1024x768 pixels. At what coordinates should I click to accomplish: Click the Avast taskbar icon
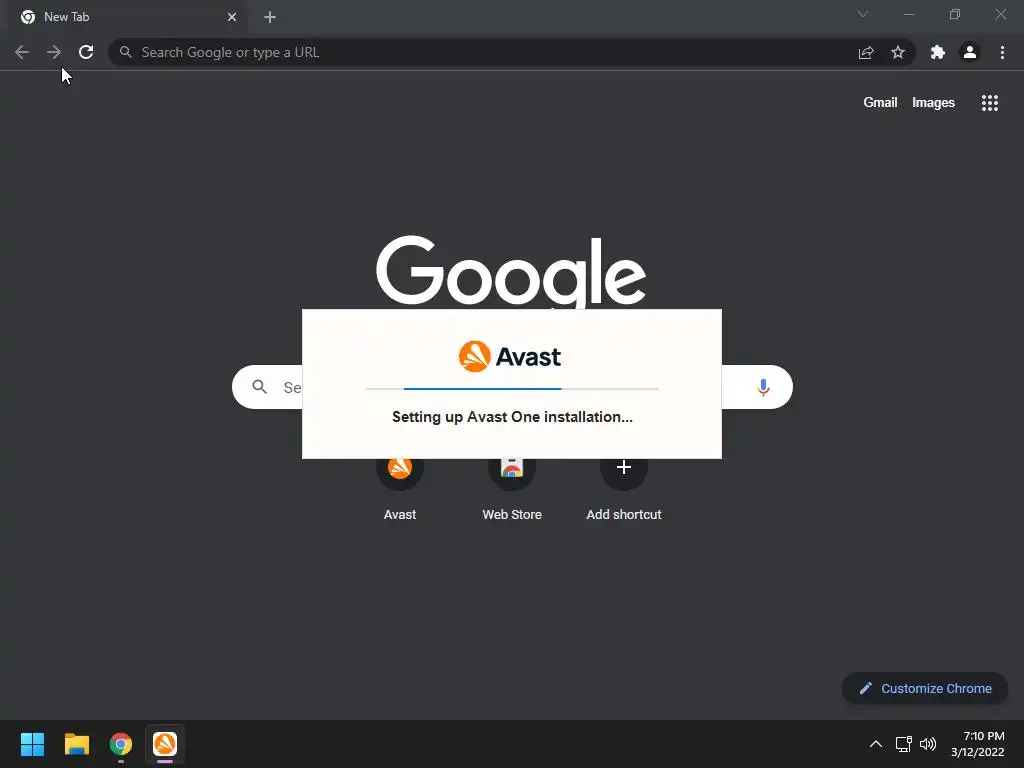pos(165,744)
